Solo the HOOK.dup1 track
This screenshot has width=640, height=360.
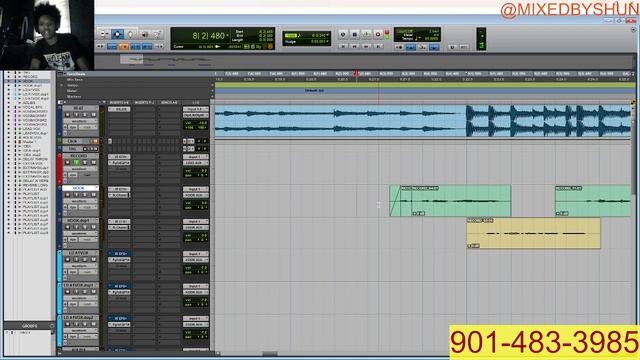[85, 227]
